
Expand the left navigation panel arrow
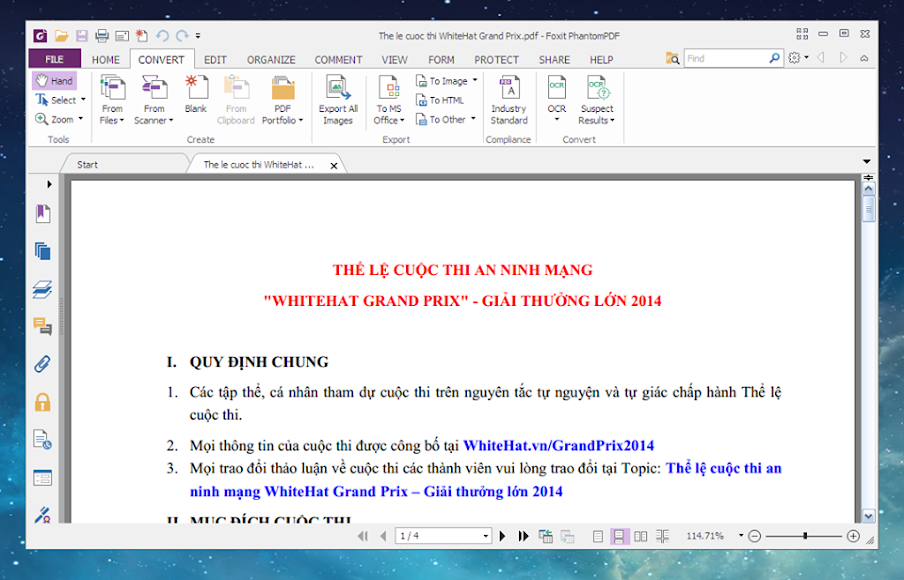(49, 184)
